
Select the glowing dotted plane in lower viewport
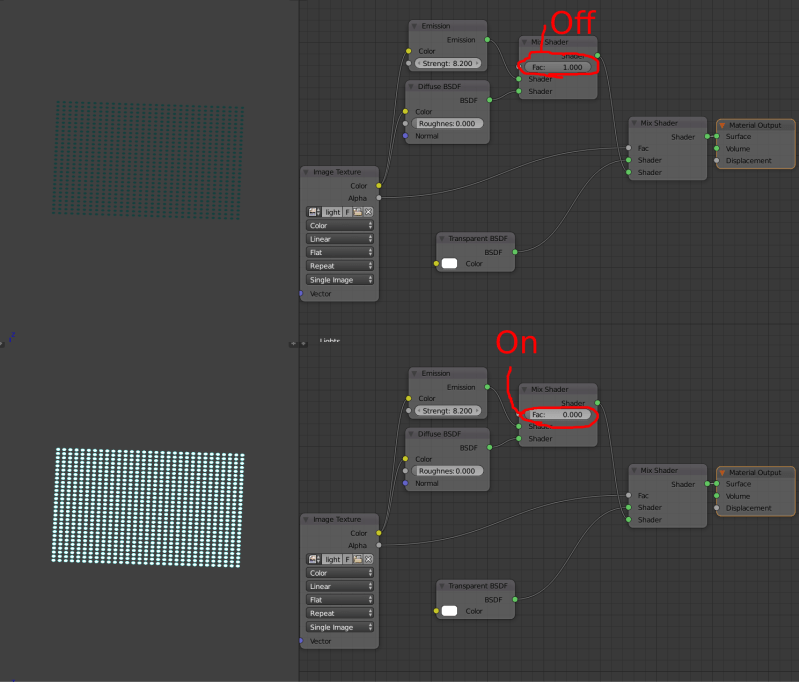148,508
